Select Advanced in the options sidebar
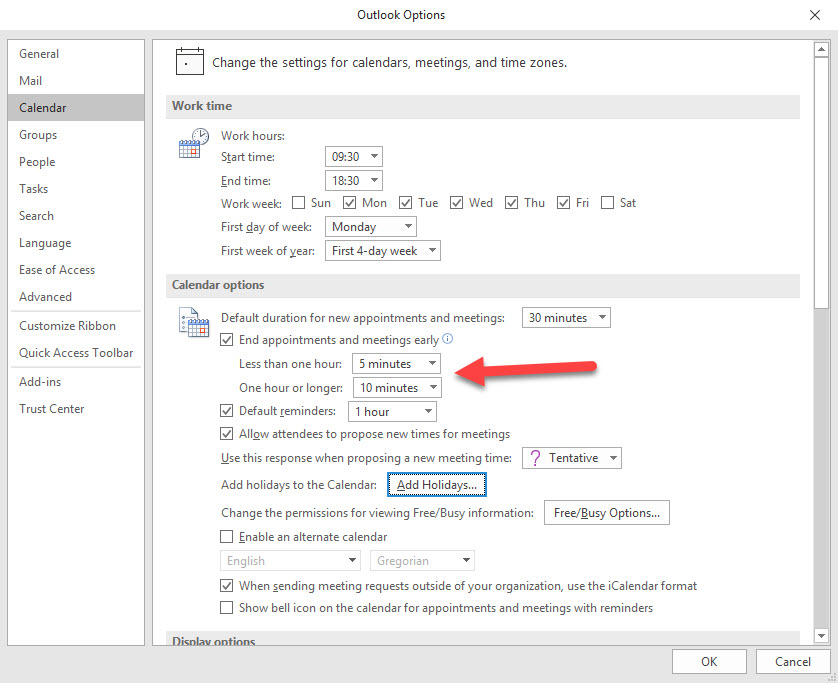The height and width of the screenshot is (683, 838). tap(76, 297)
